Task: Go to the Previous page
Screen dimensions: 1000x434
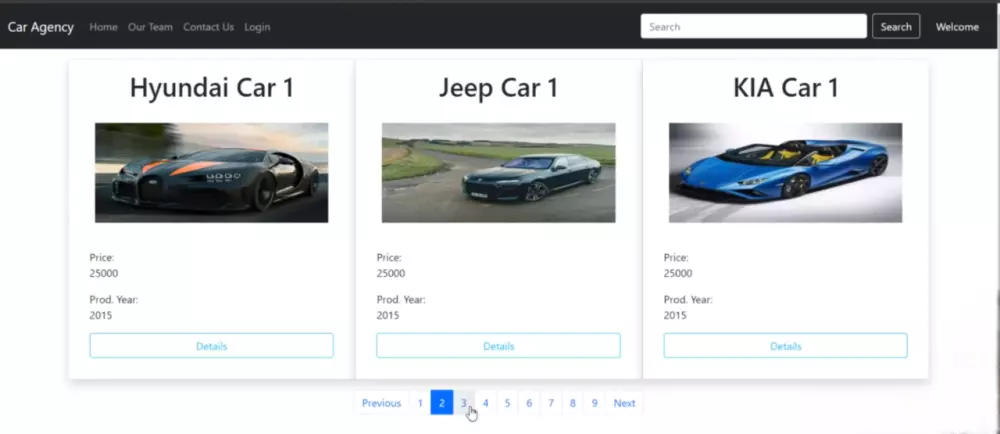Action: pos(381,403)
